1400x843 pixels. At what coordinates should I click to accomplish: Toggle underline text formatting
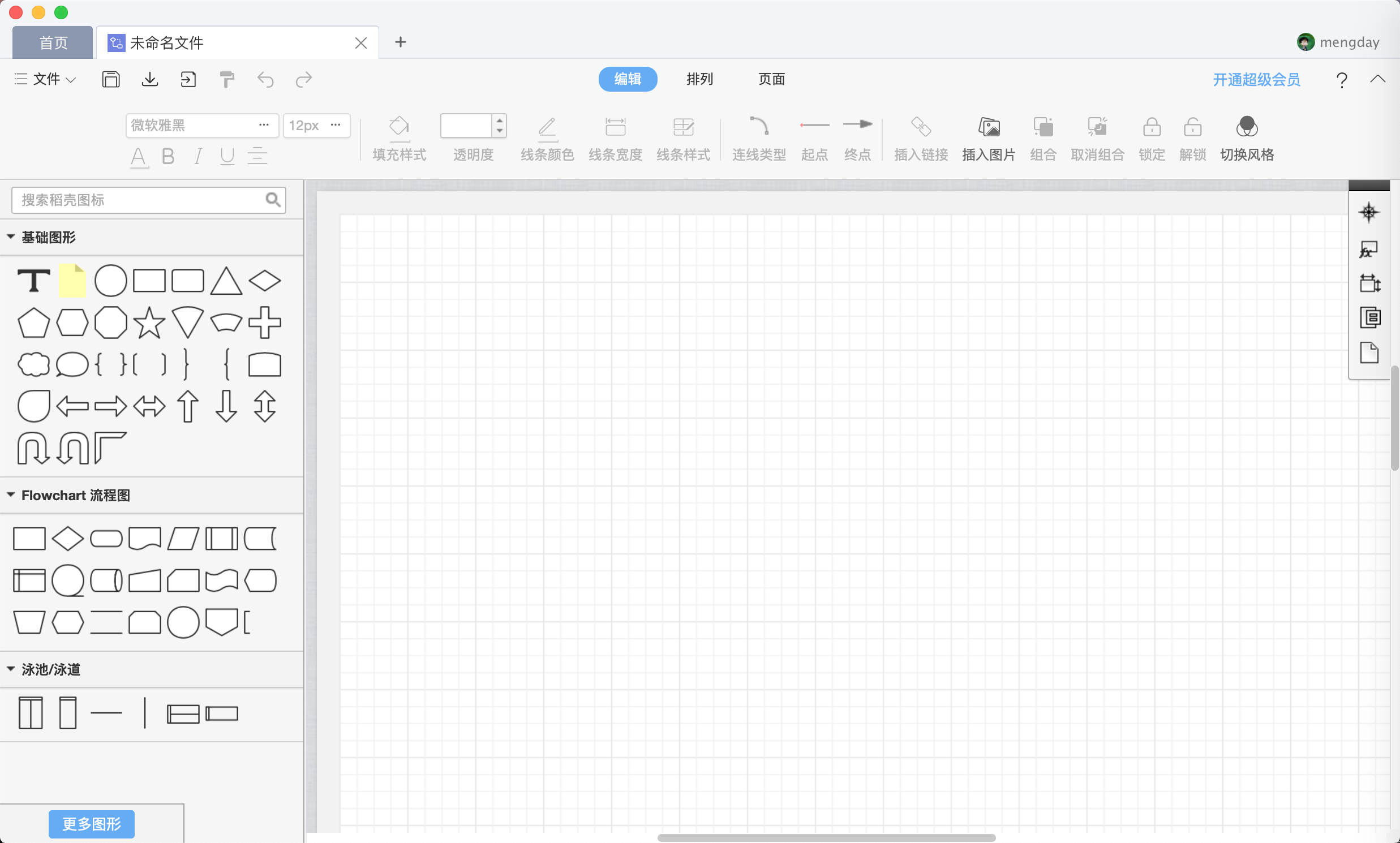point(227,156)
